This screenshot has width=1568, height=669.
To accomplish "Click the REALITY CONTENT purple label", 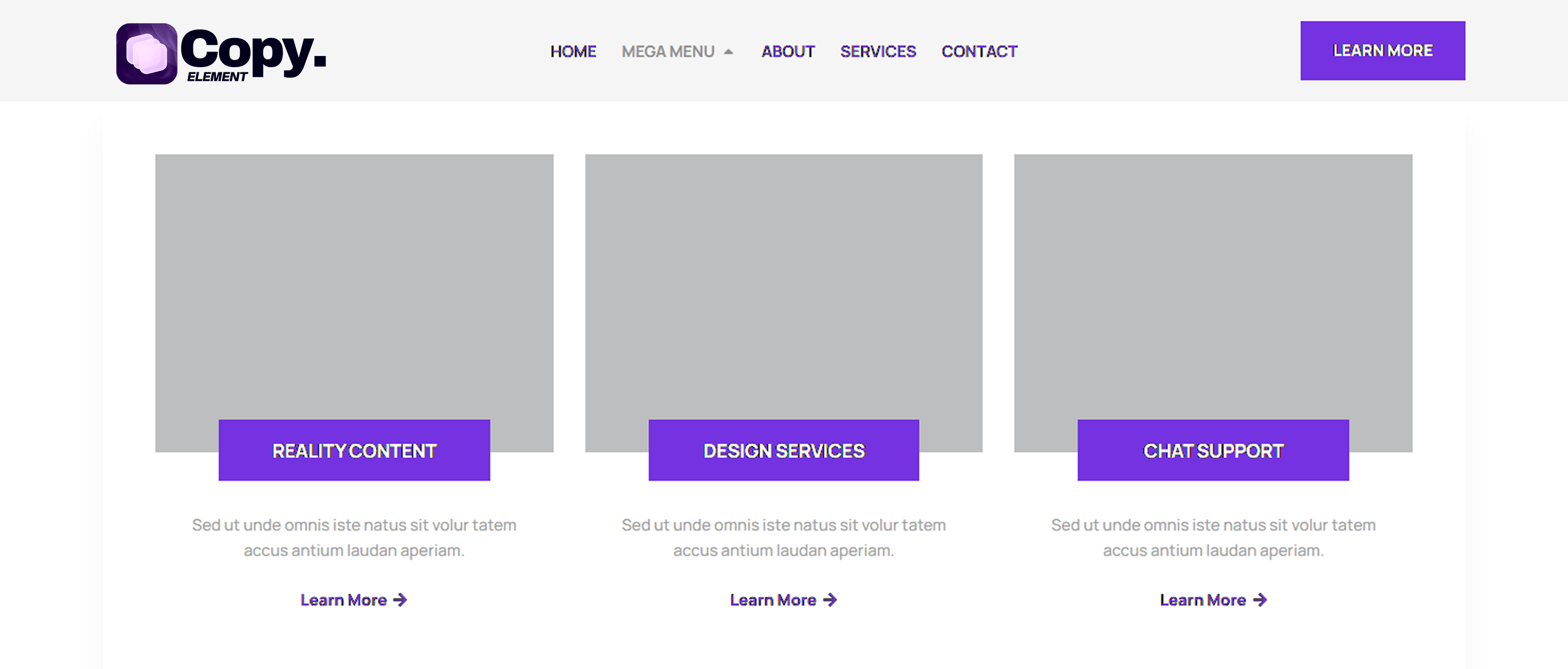I will [354, 450].
